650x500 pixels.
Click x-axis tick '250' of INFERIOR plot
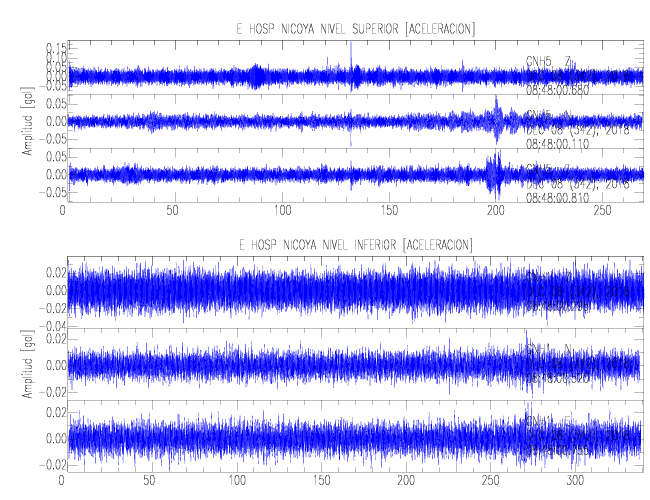click(x=490, y=481)
